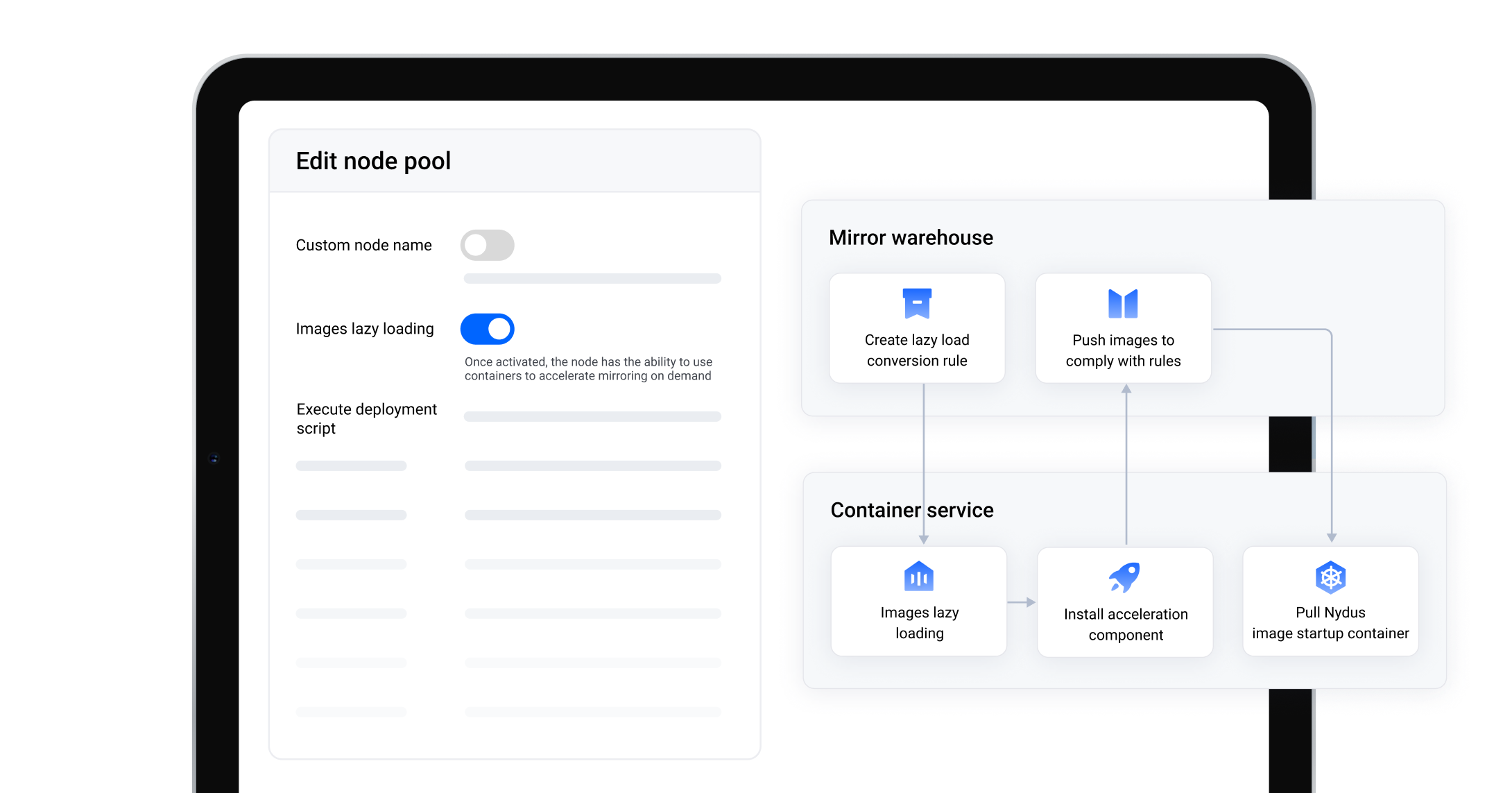
Task: Click the 'Container service' title
Action: [x=912, y=510]
